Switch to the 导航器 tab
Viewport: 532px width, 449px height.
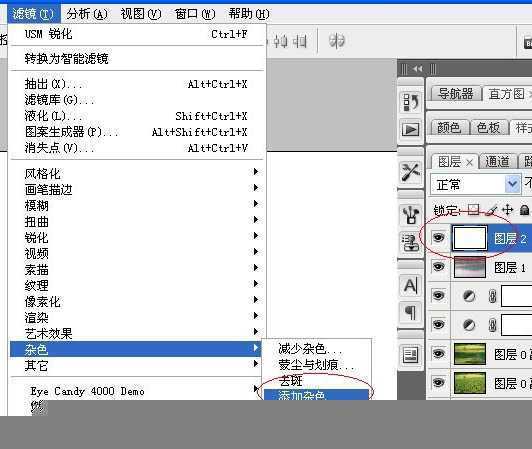click(x=456, y=94)
